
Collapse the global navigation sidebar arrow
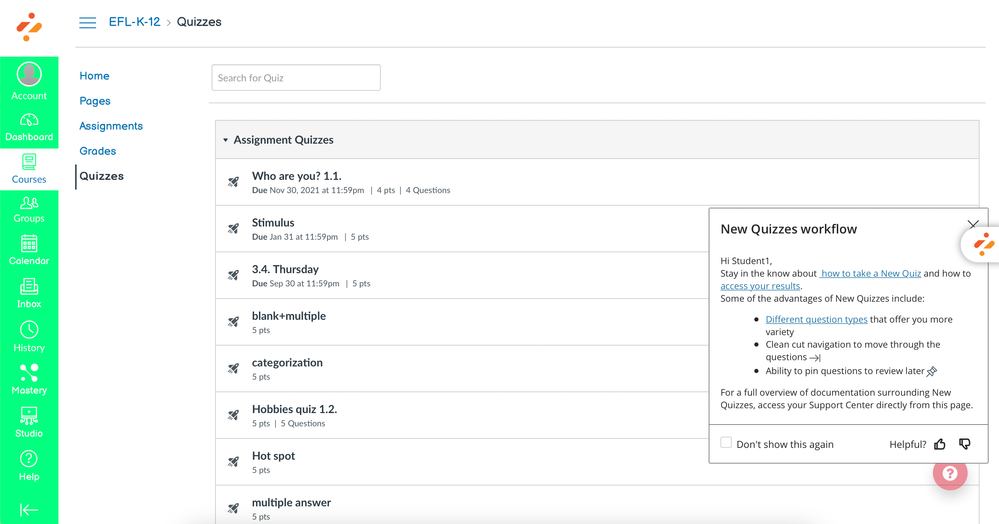(29, 509)
